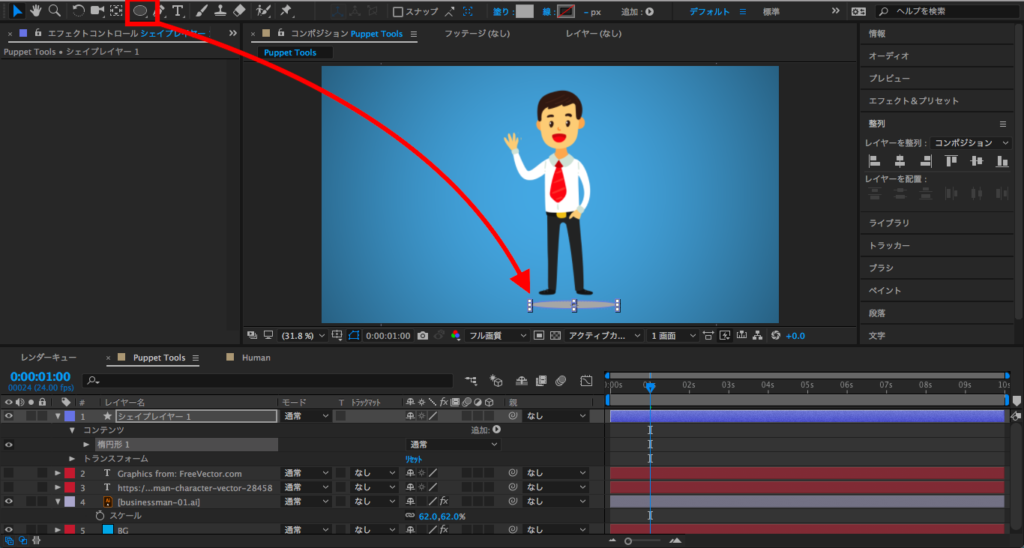
Task: Enable the スナップ checkbox
Action: tap(398, 12)
